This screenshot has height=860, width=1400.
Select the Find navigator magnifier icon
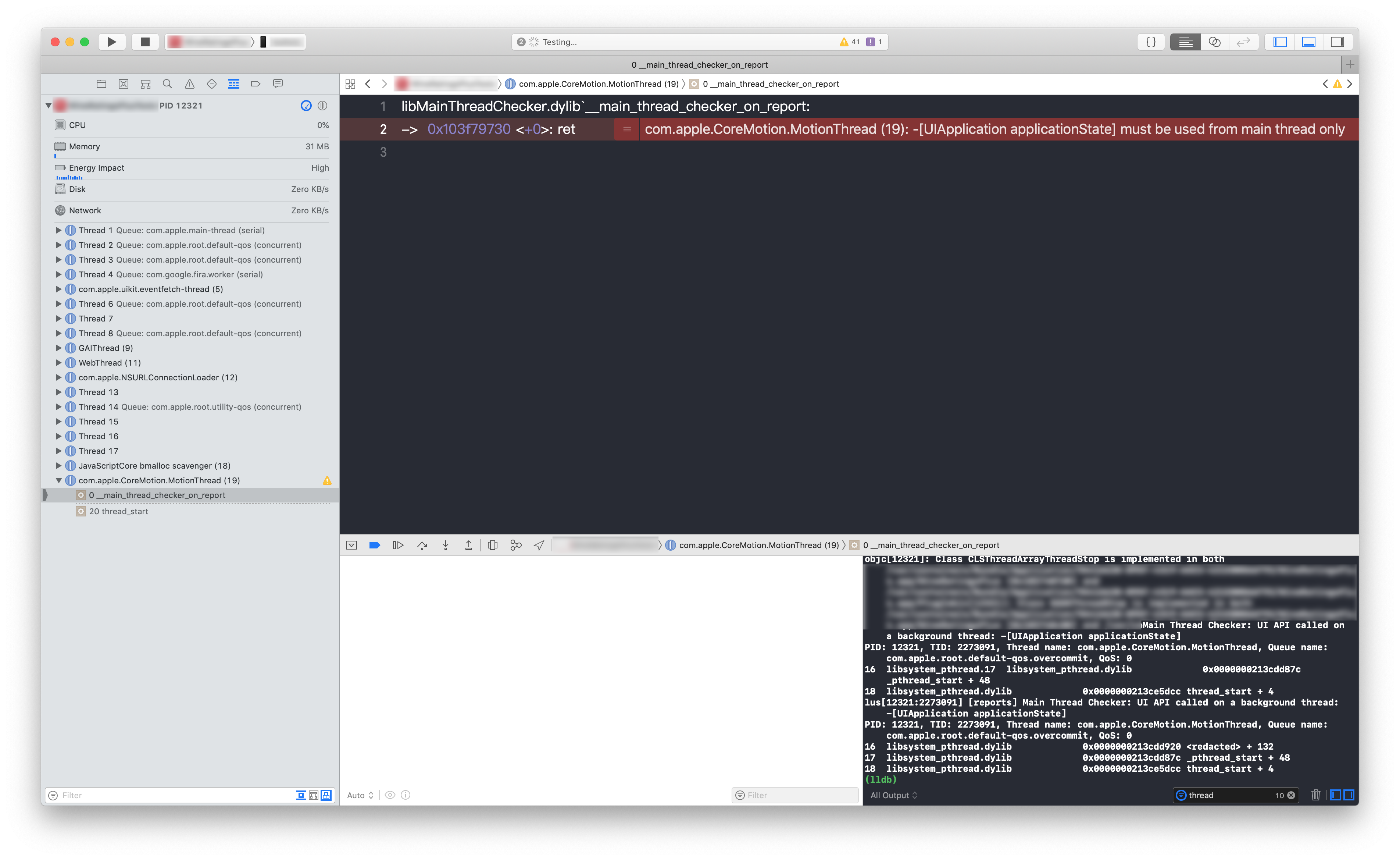167,83
